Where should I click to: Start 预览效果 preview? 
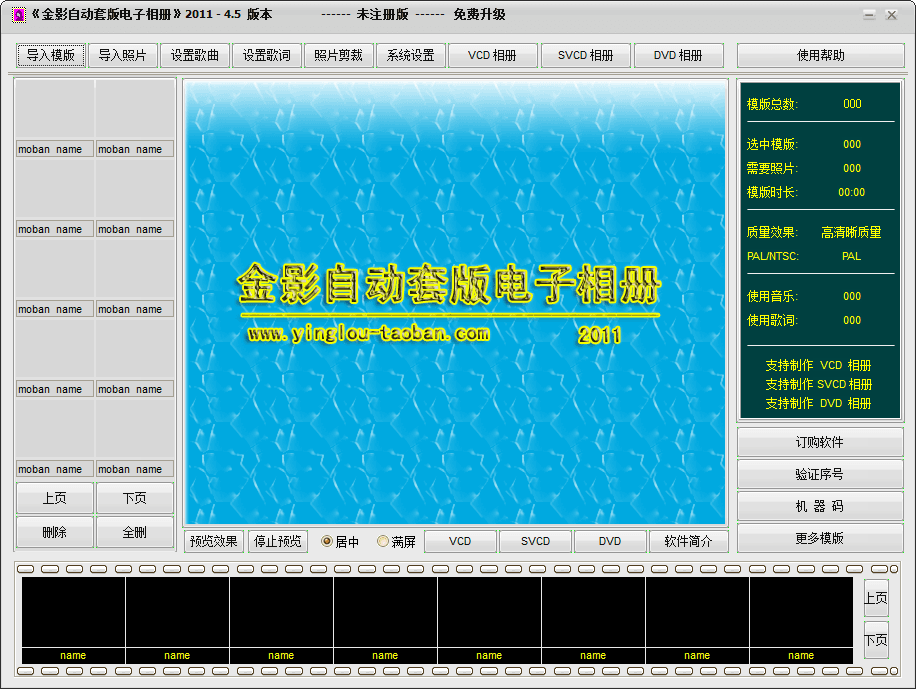click(x=213, y=541)
